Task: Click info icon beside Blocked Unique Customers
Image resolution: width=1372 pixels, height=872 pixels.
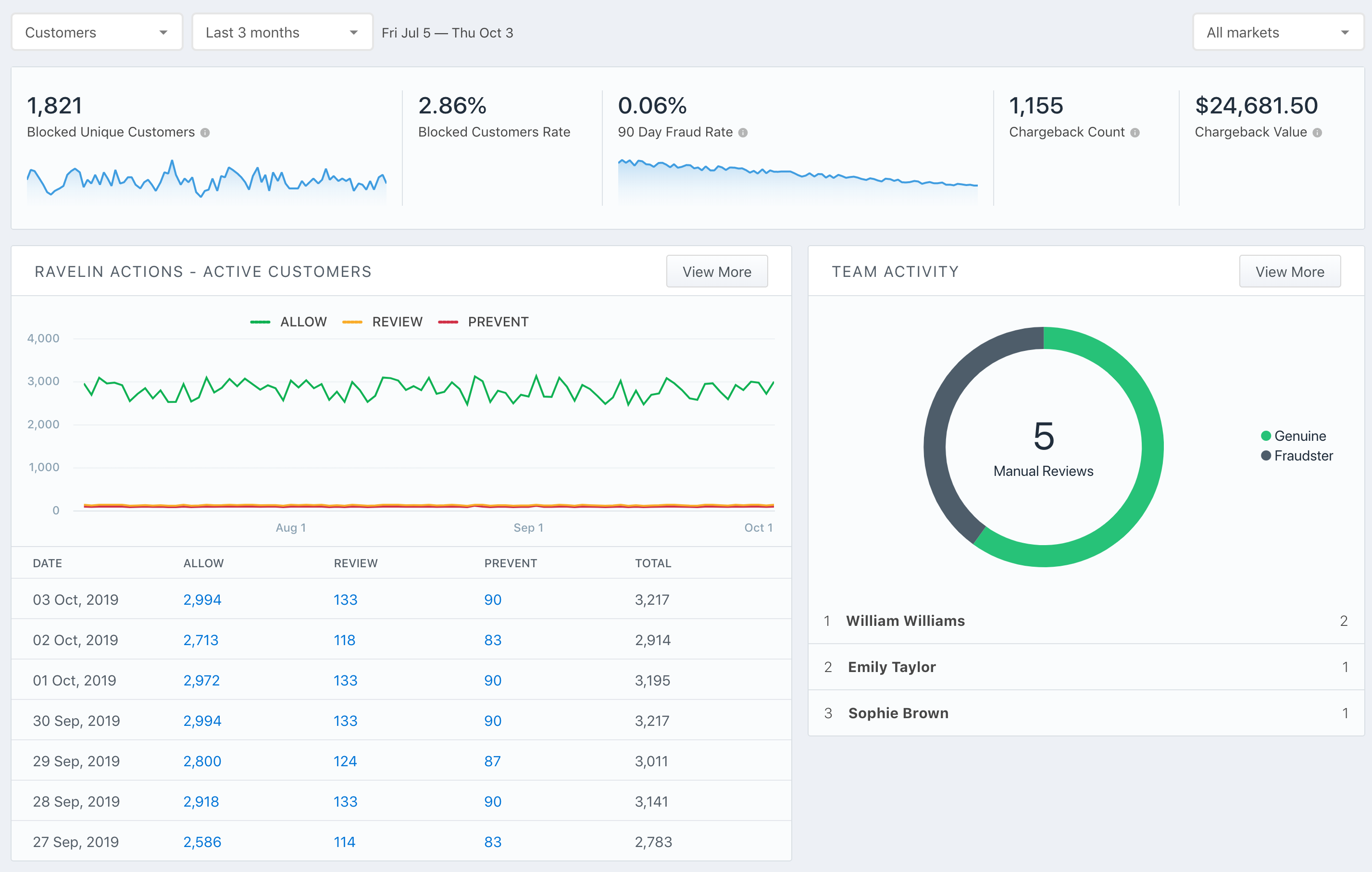Action: pos(205,133)
